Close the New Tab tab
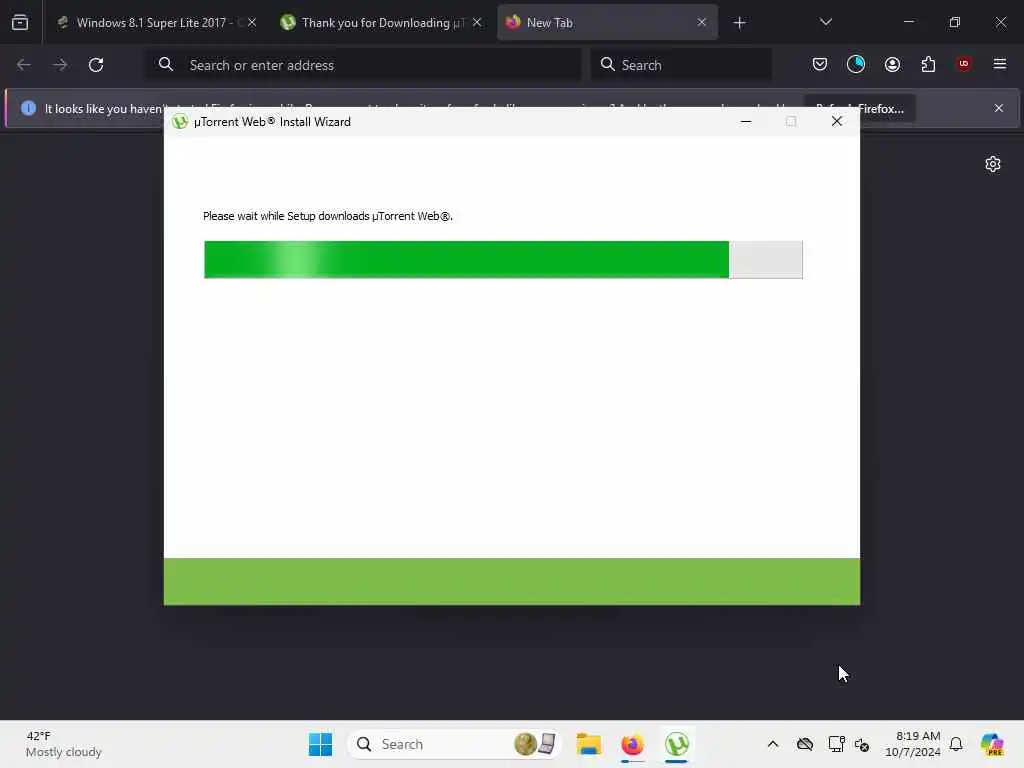 coord(701,23)
